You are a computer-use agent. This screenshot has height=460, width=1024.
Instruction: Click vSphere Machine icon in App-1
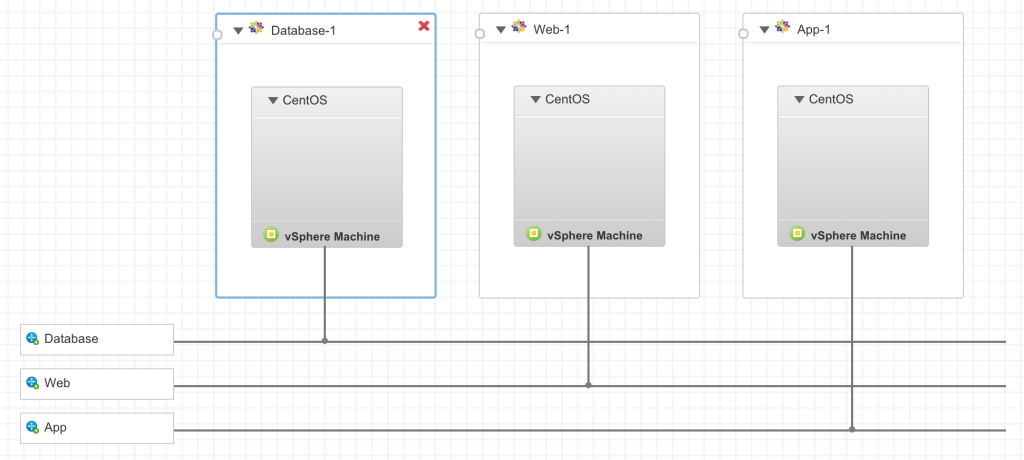(x=797, y=235)
